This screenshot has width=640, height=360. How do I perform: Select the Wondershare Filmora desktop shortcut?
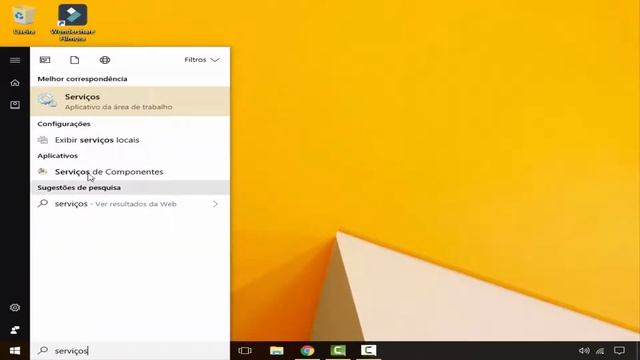pos(73,22)
